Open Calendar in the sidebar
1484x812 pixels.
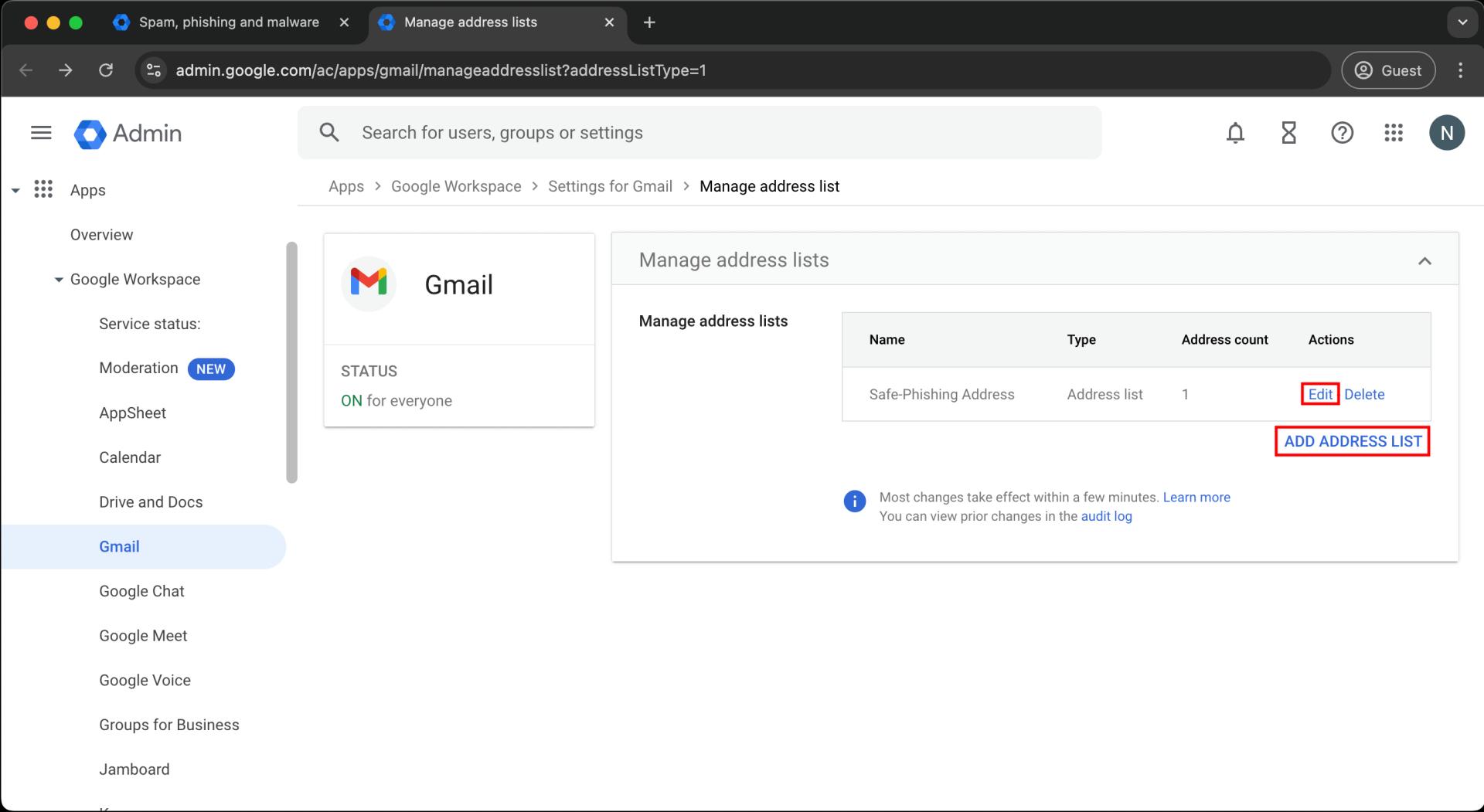pyautogui.click(x=129, y=457)
